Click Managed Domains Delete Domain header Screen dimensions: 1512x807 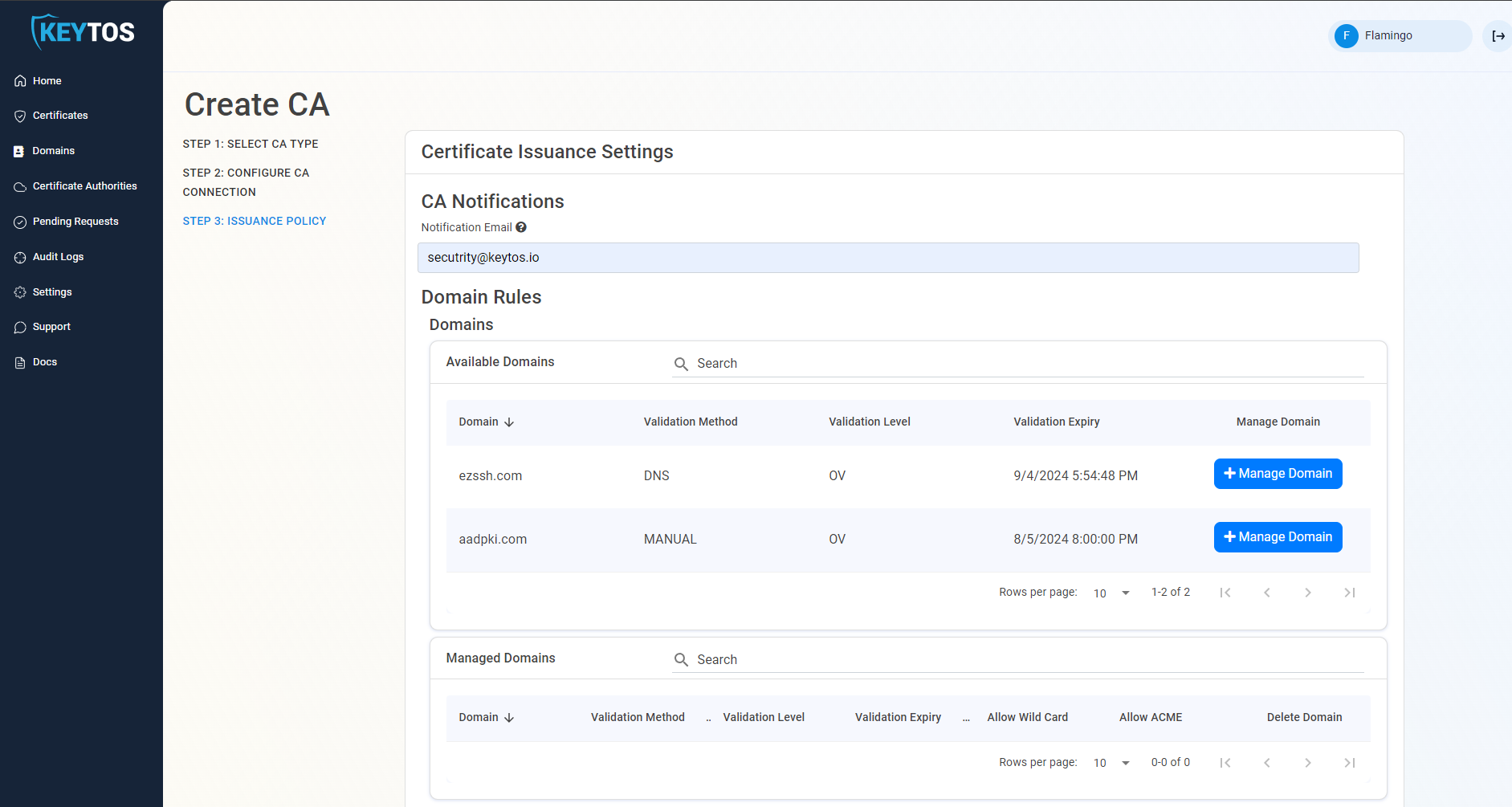pyautogui.click(x=1305, y=717)
